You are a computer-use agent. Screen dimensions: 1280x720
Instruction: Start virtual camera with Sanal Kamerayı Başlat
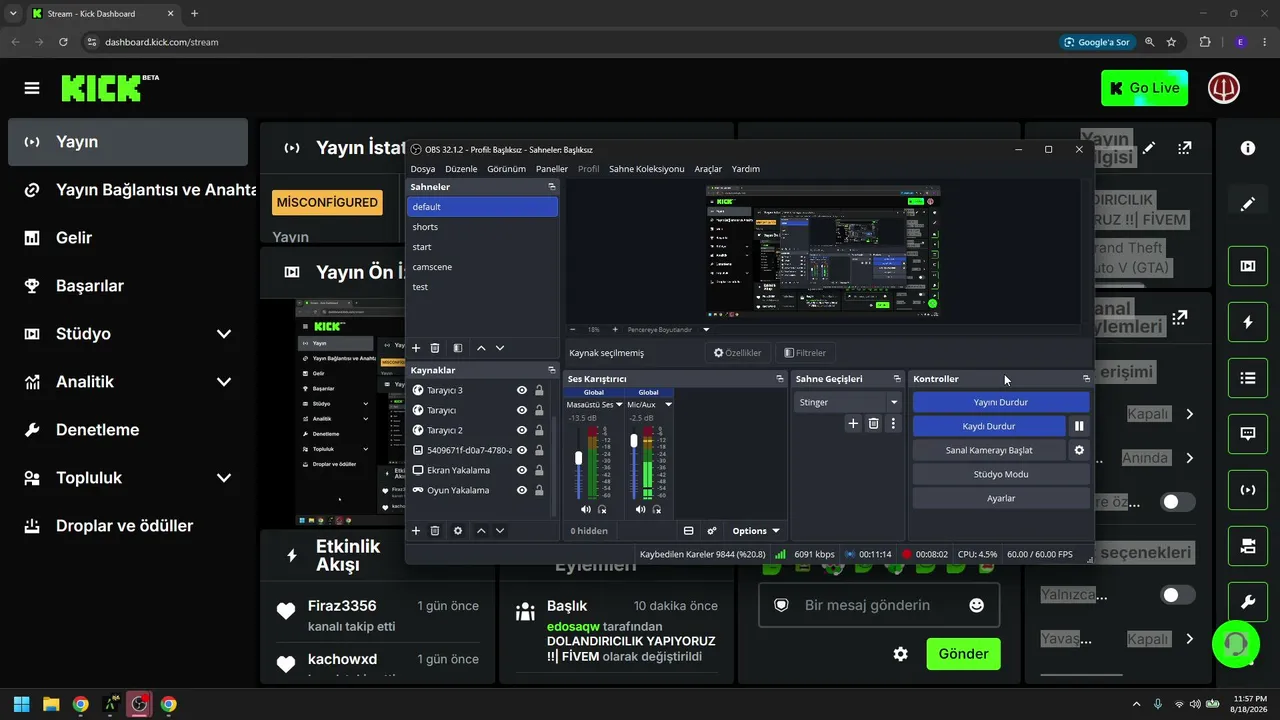point(989,450)
